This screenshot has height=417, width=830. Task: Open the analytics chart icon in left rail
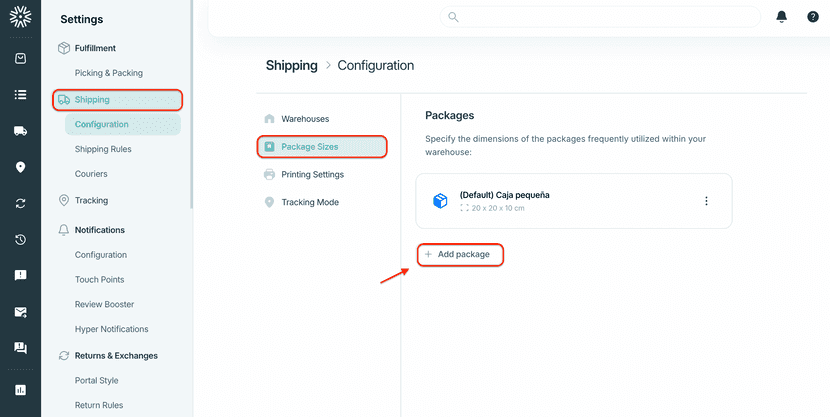click(20, 389)
